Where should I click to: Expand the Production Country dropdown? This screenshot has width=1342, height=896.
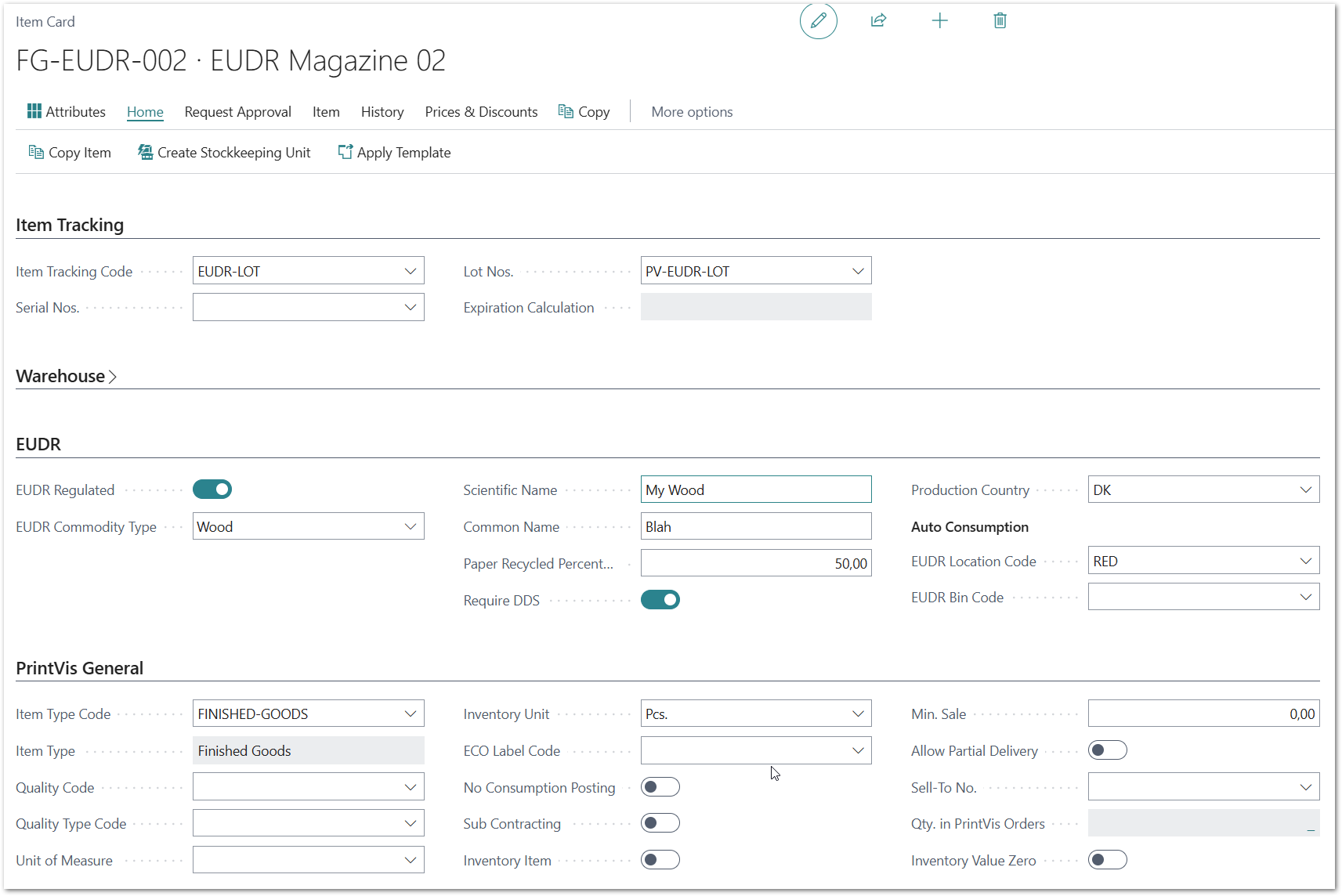tap(1305, 490)
